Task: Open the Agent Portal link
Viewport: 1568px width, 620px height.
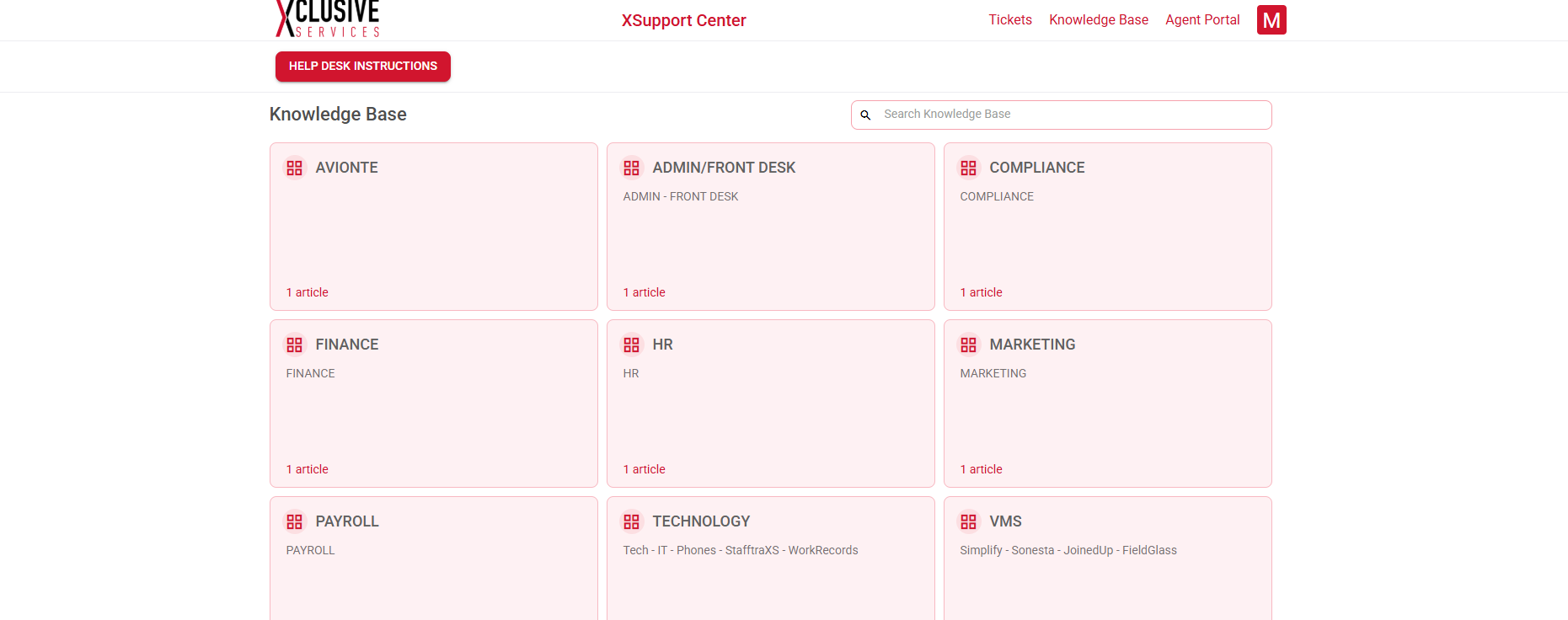Action: (1201, 20)
